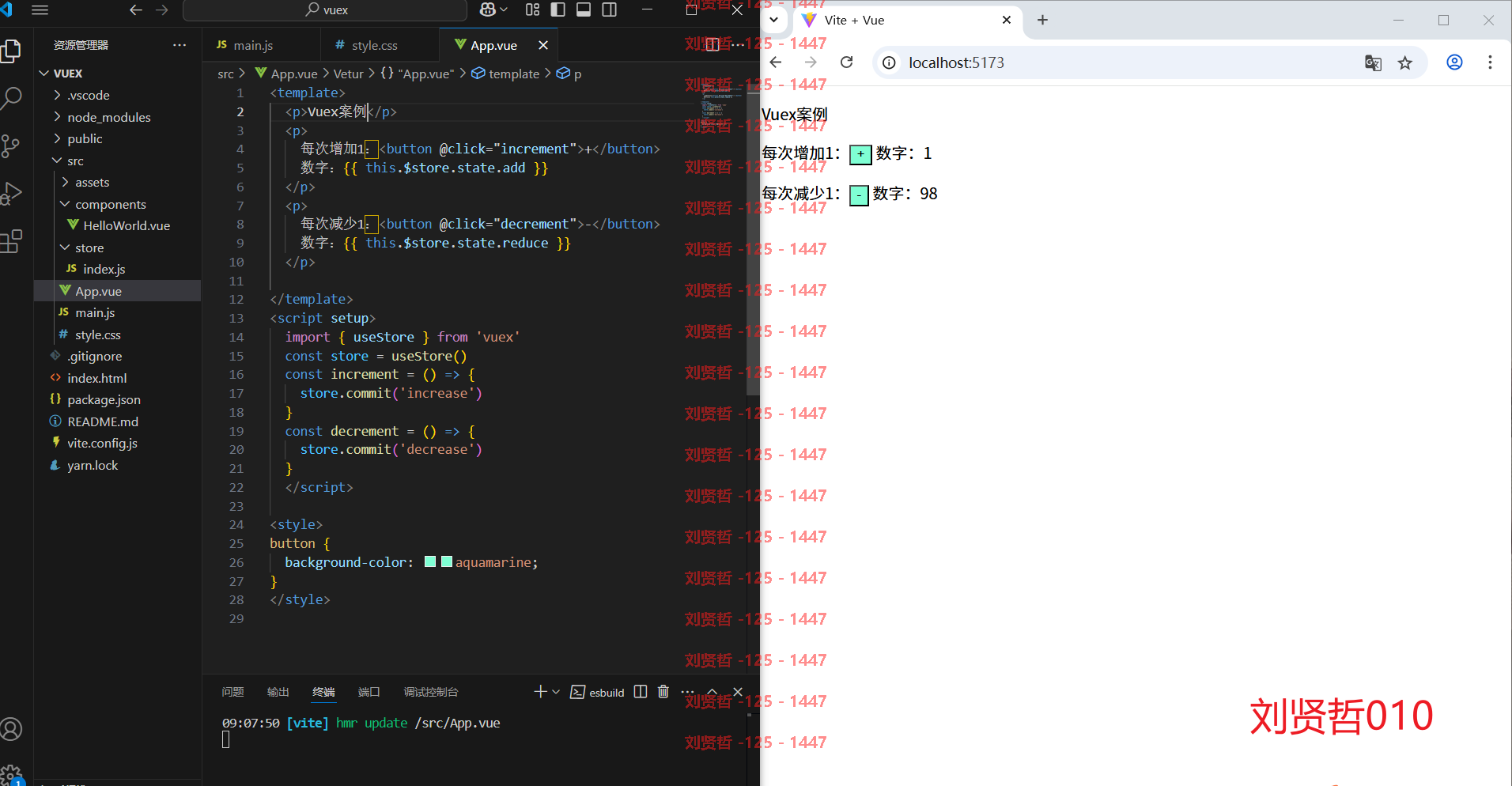Click the src breadcrumb segment
This screenshot has height=786, width=1512.
pyautogui.click(x=225, y=74)
